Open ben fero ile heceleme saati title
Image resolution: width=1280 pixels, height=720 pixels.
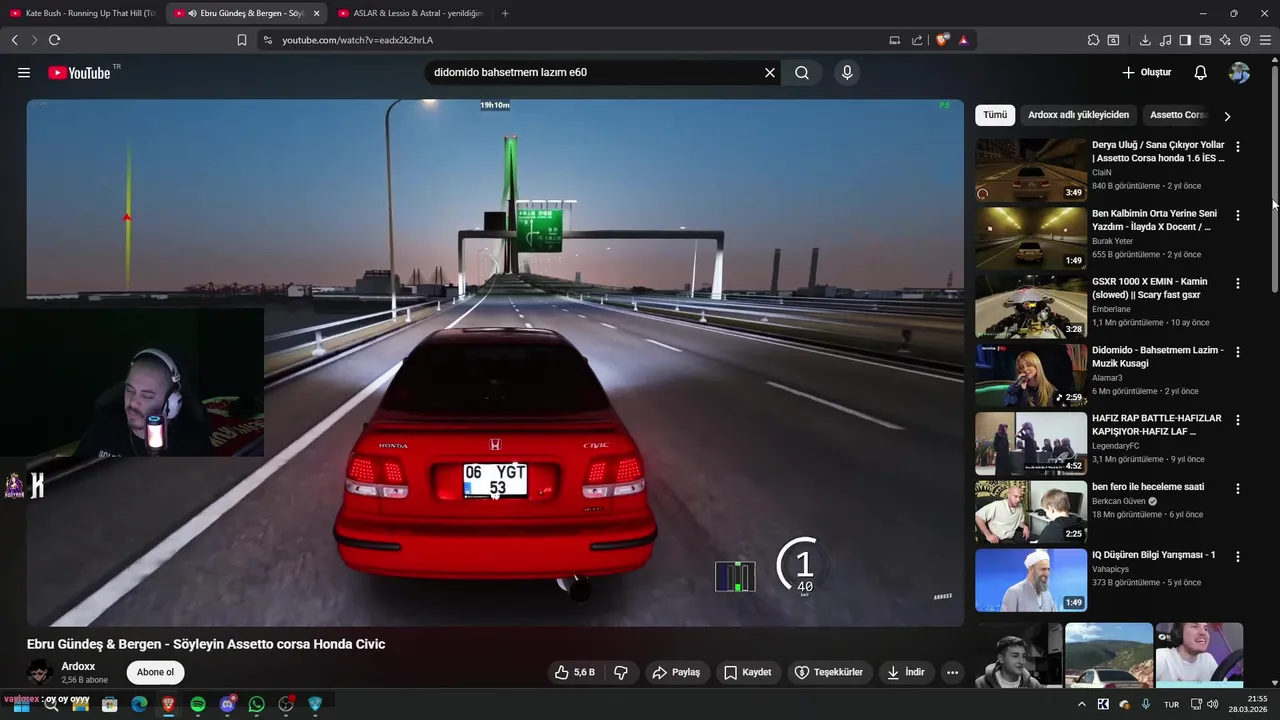[1148, 487]
